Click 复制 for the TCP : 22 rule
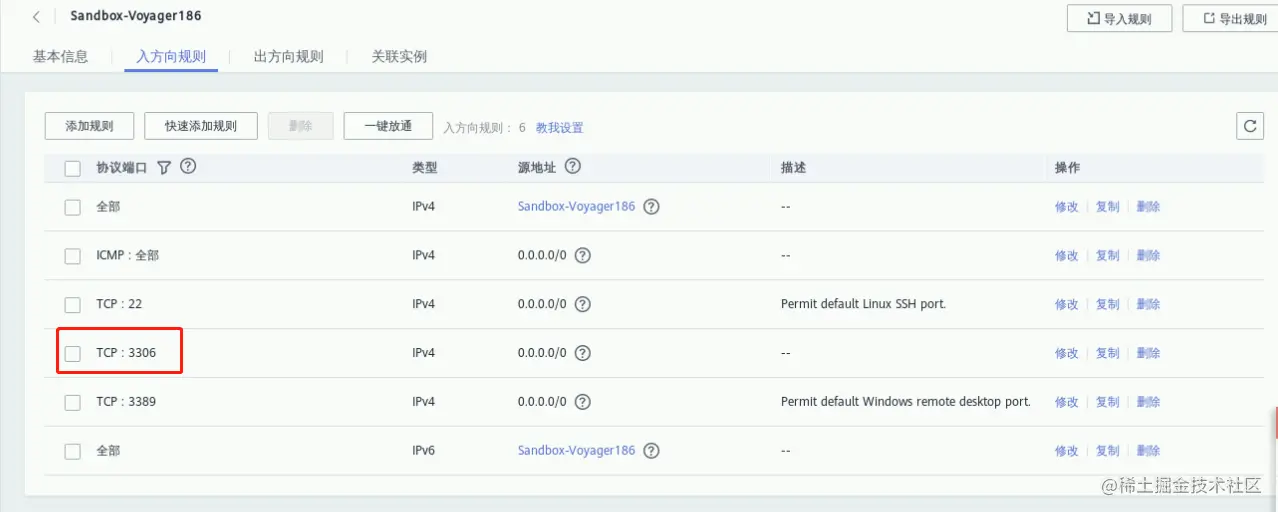The width and height of the screenshot is (1278, 512). point(1107,305)
